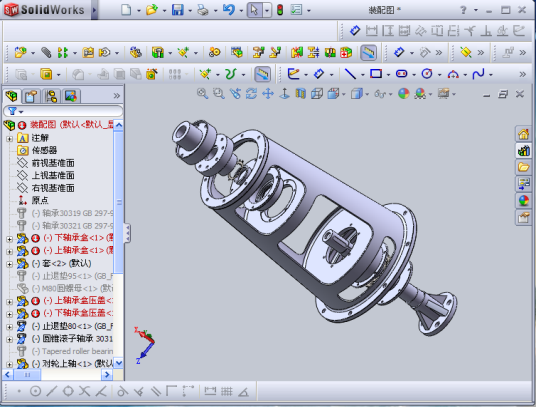536x408 pixels.
Task: Select the Spline sketch tool
Action: pos(478,74)
